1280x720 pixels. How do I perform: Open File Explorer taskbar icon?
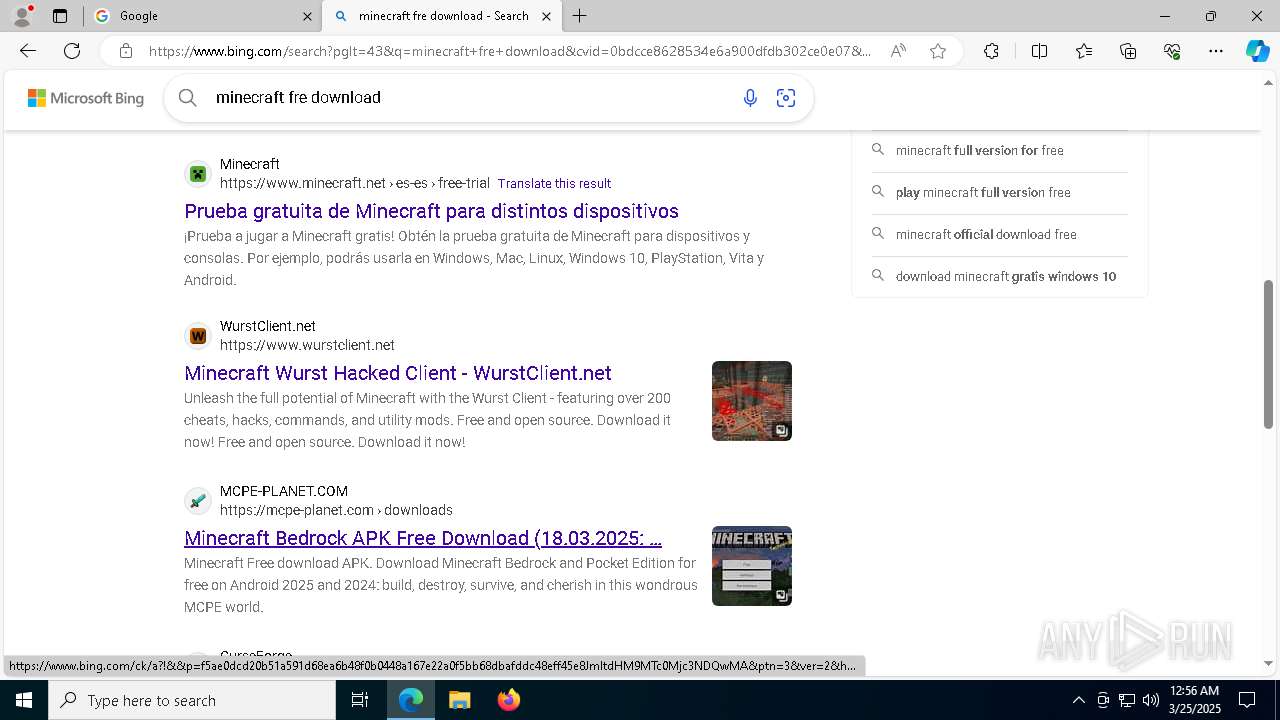pos(459,700)
